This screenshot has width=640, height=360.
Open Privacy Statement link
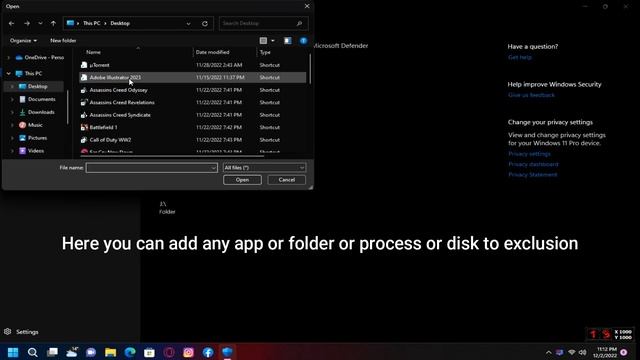(533, 174)
